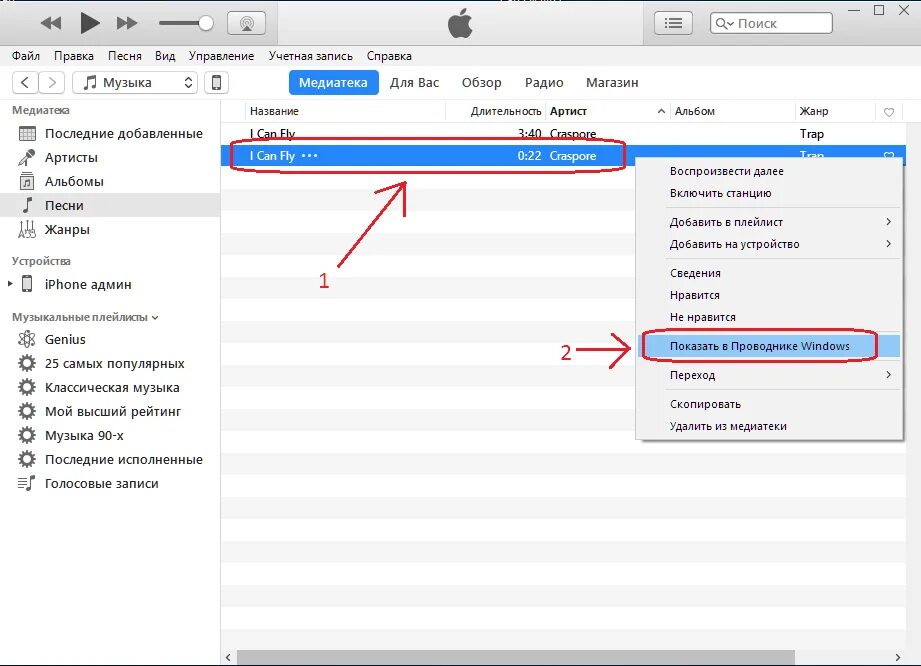Expand the Переход submenu
Image resolution: width=921 pixels, height=666 pixels.
tap(769, 375)
